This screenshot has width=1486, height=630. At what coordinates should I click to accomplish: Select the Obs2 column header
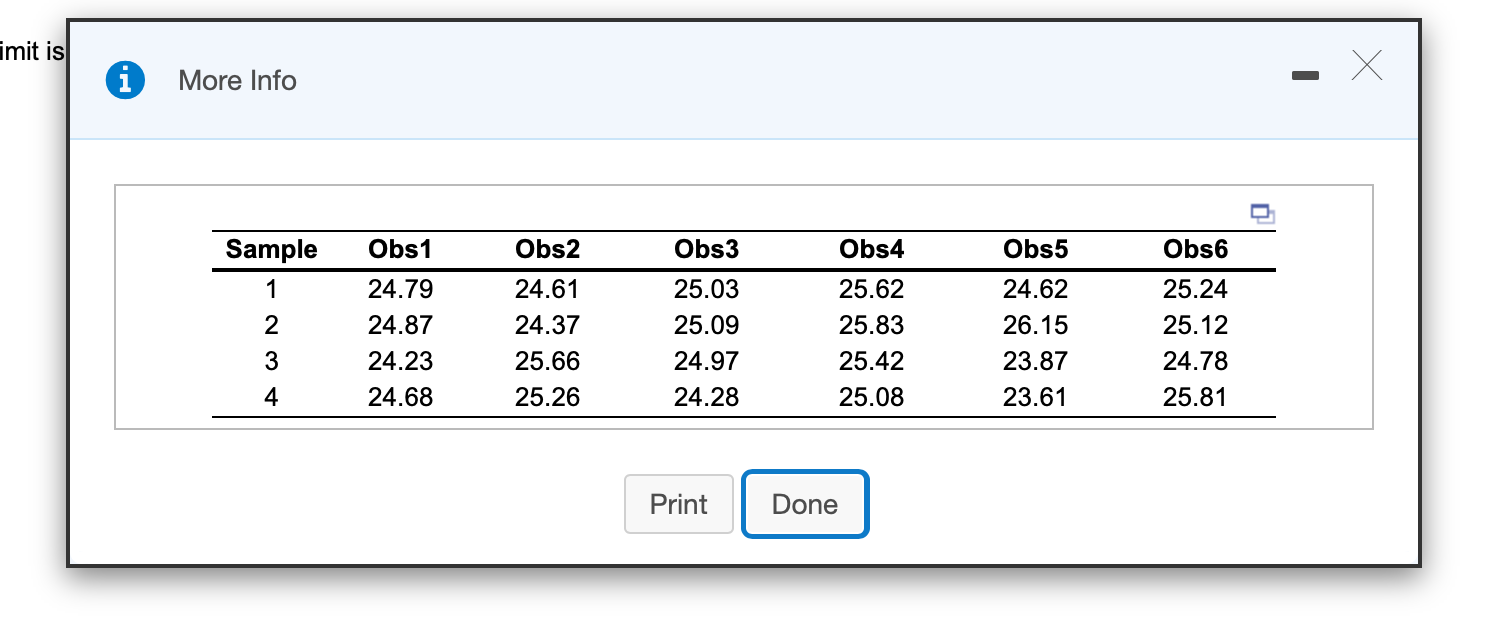[548, 250]
